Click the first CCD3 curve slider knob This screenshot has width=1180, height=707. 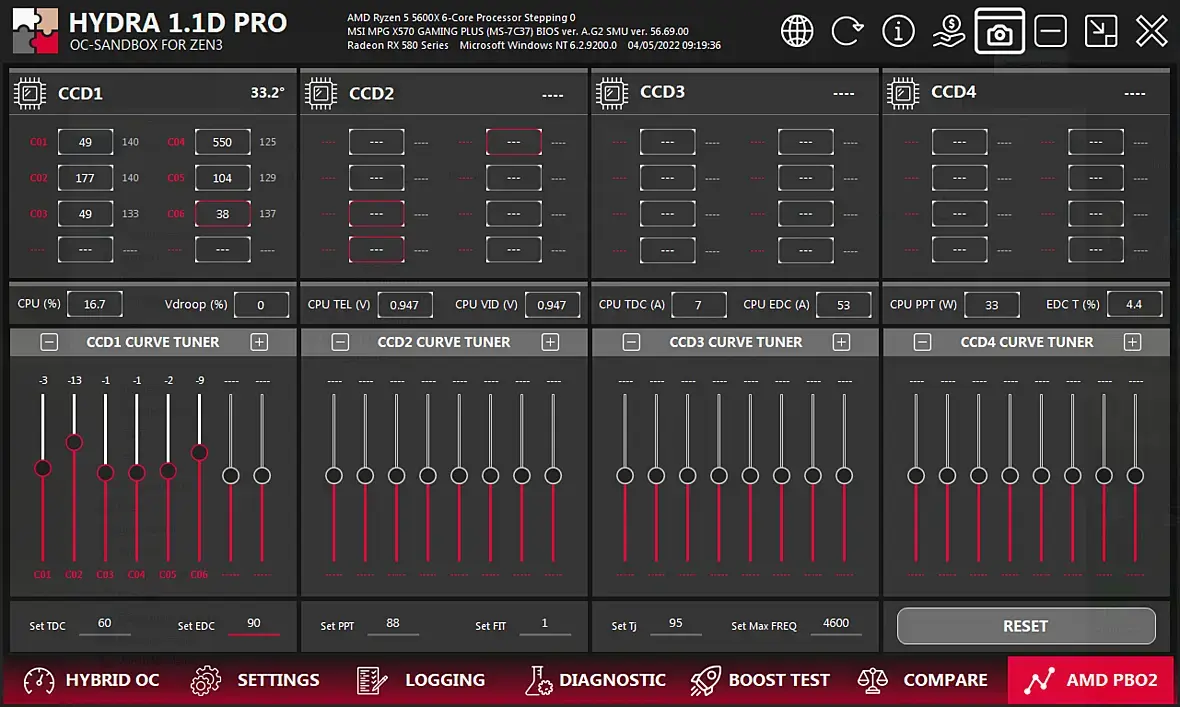(625, 476)
